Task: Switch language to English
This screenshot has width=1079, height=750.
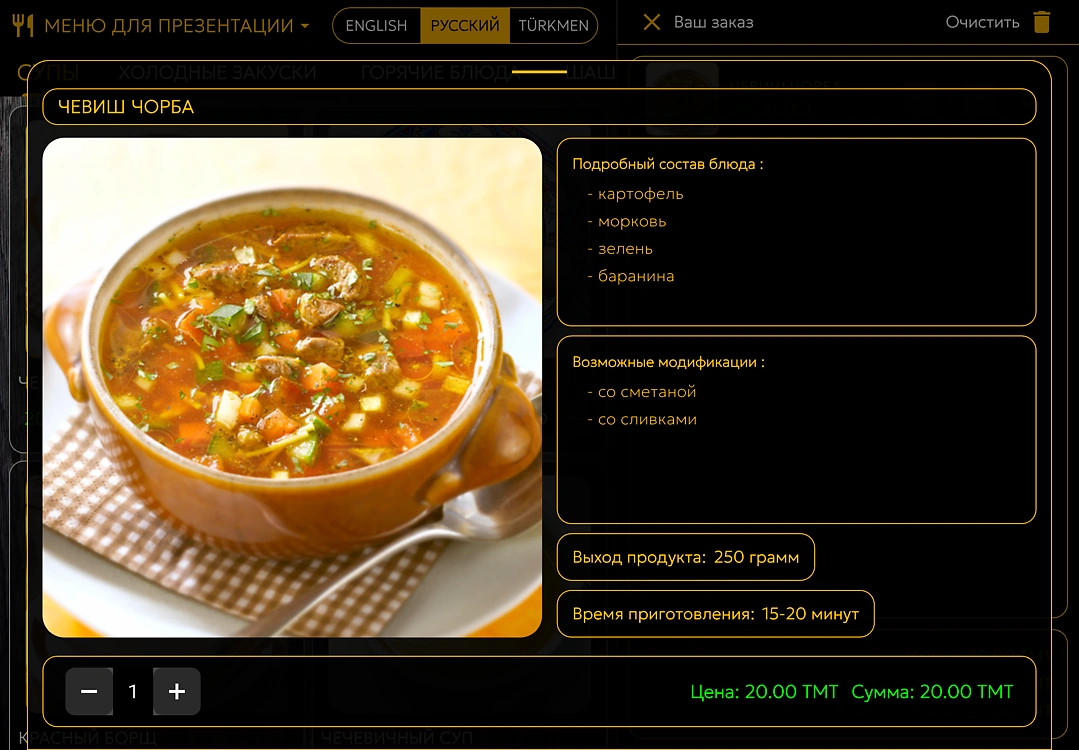Action: tap(376, 25)
